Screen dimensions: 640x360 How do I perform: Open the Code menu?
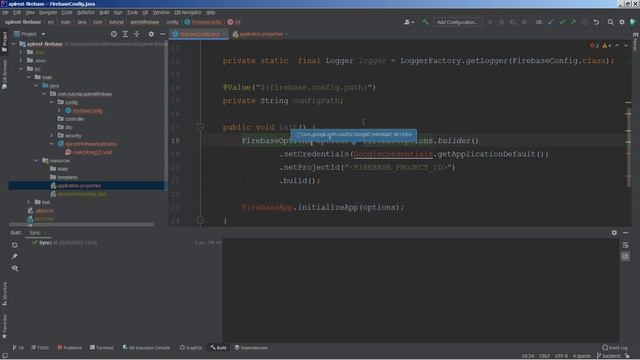[x=67, y=13]
